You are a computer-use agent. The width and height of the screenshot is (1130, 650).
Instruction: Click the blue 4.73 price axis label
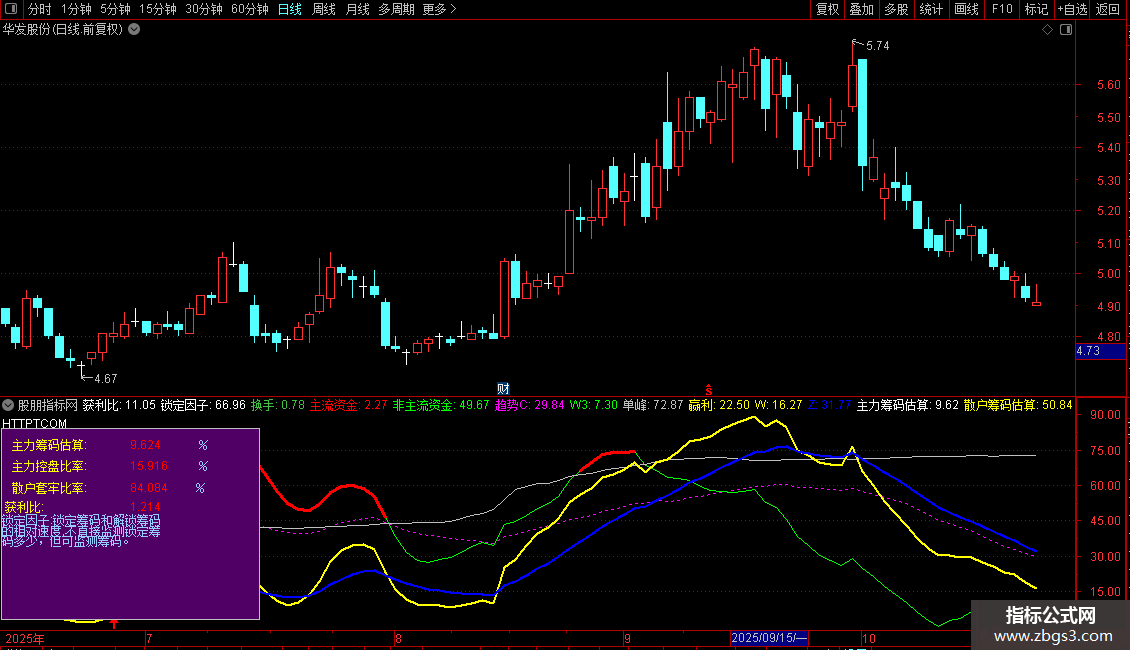[1100, 351]
